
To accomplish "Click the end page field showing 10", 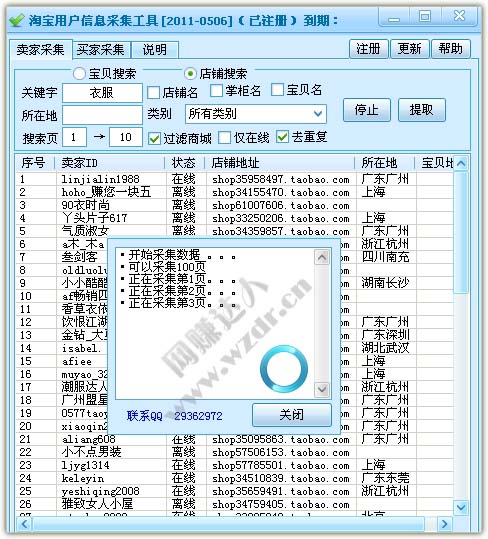I will (x=126, y=137).
